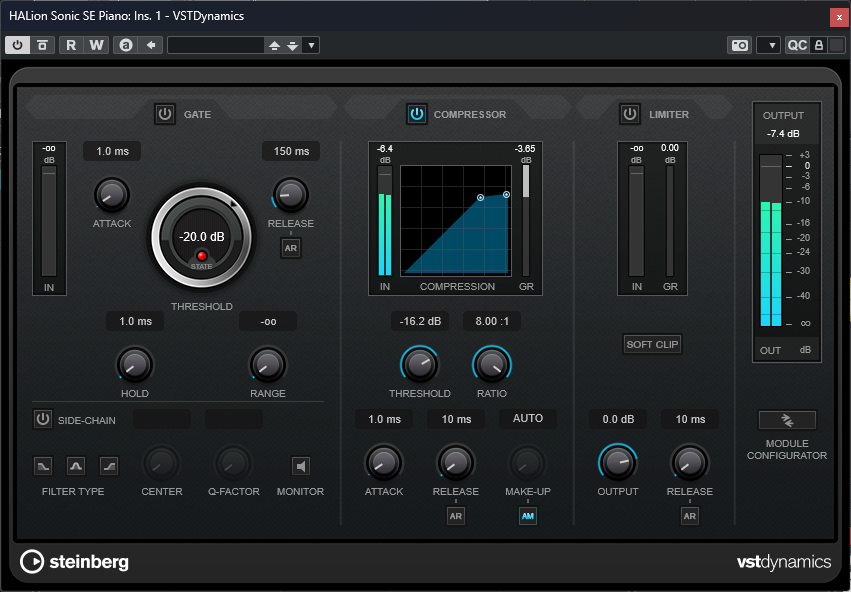Toggle the plug-in power button in top toolbar
The image size is (851, 592).
17,45
